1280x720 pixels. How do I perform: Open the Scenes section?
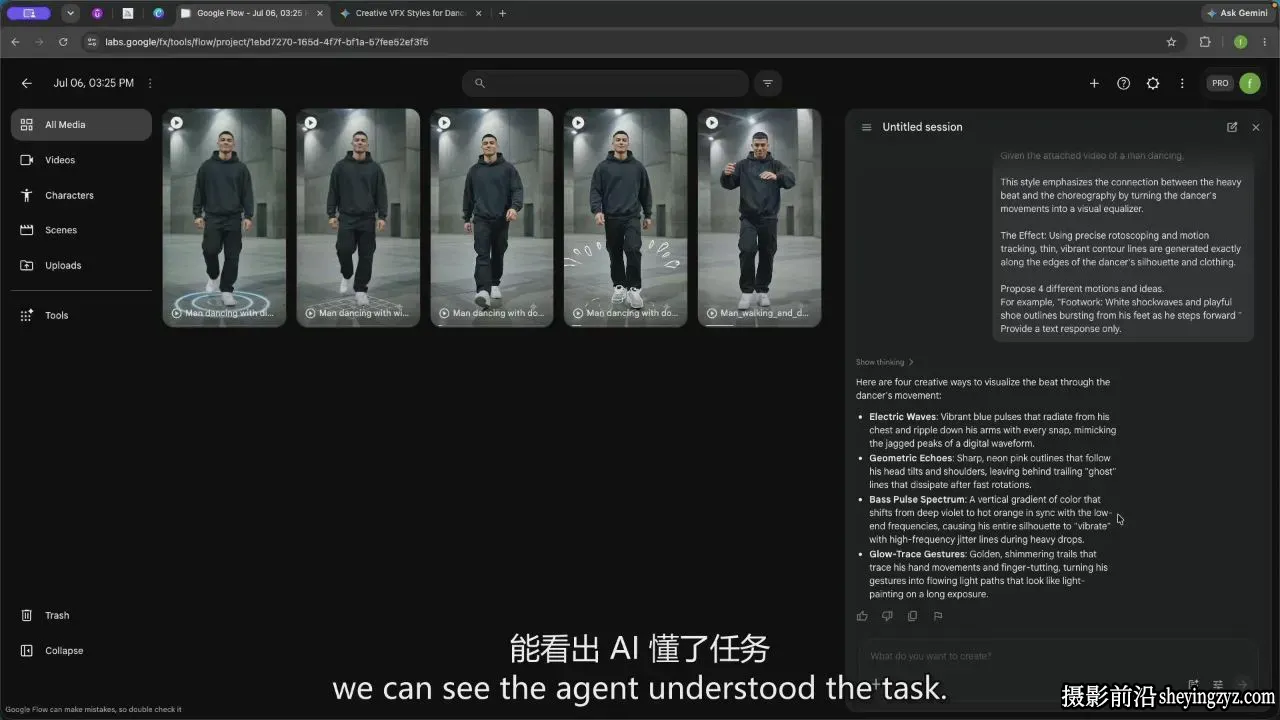click(81, 230)
